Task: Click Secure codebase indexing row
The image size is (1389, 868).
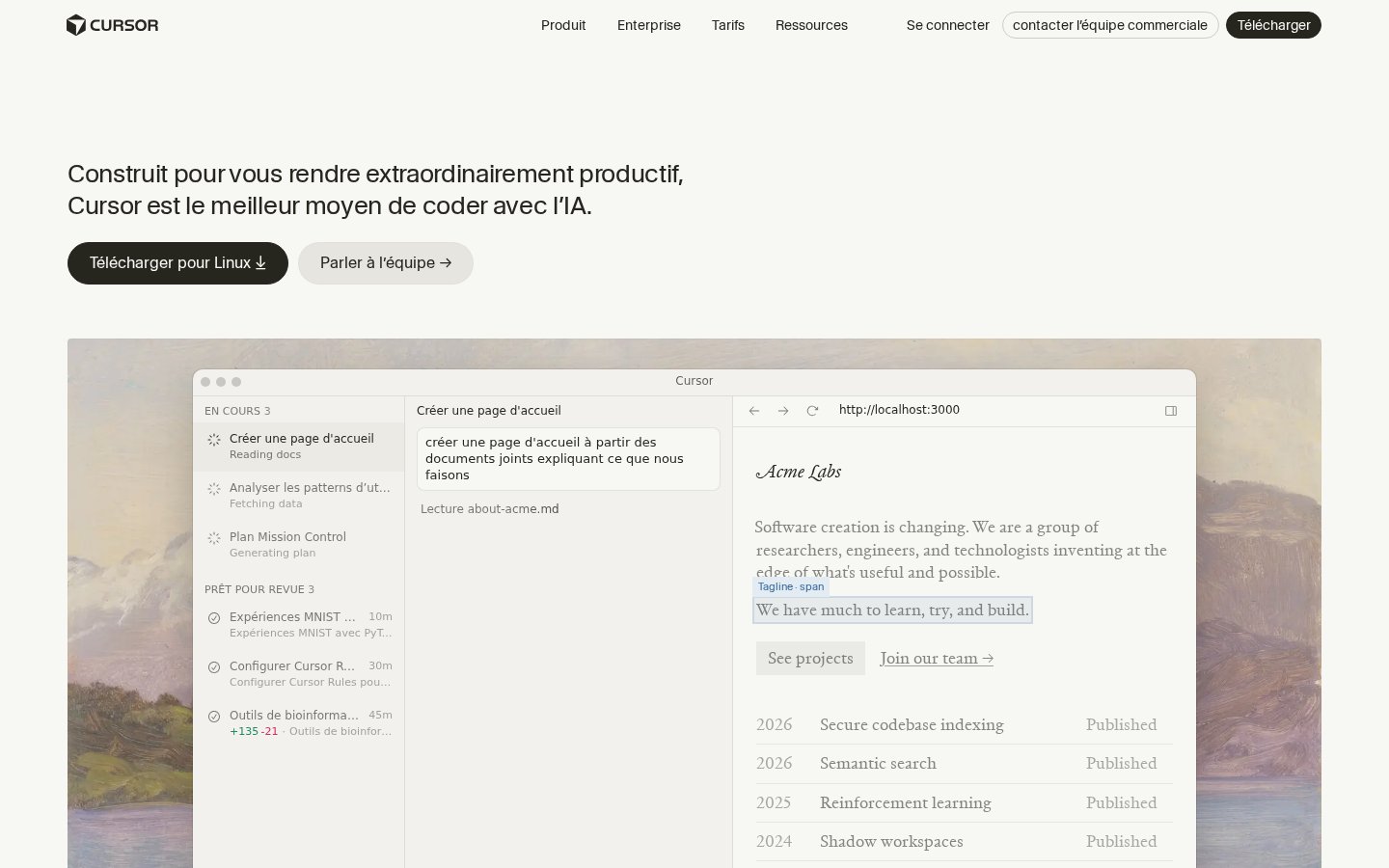Action: point(965,725)
